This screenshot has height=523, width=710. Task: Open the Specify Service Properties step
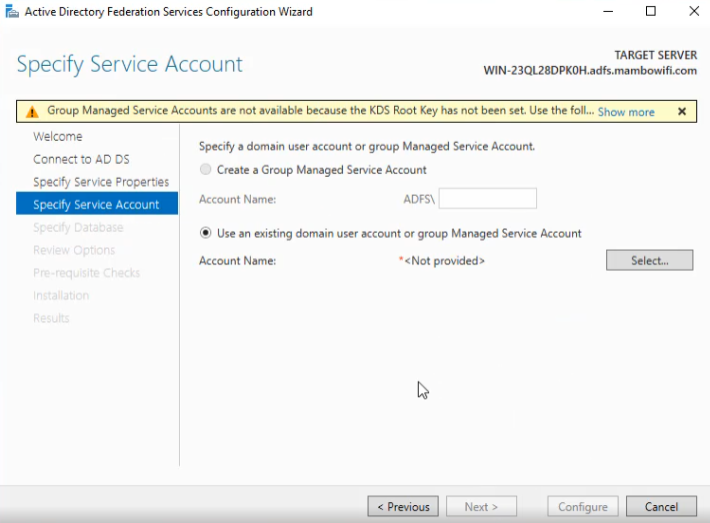[x=101, y=182]
